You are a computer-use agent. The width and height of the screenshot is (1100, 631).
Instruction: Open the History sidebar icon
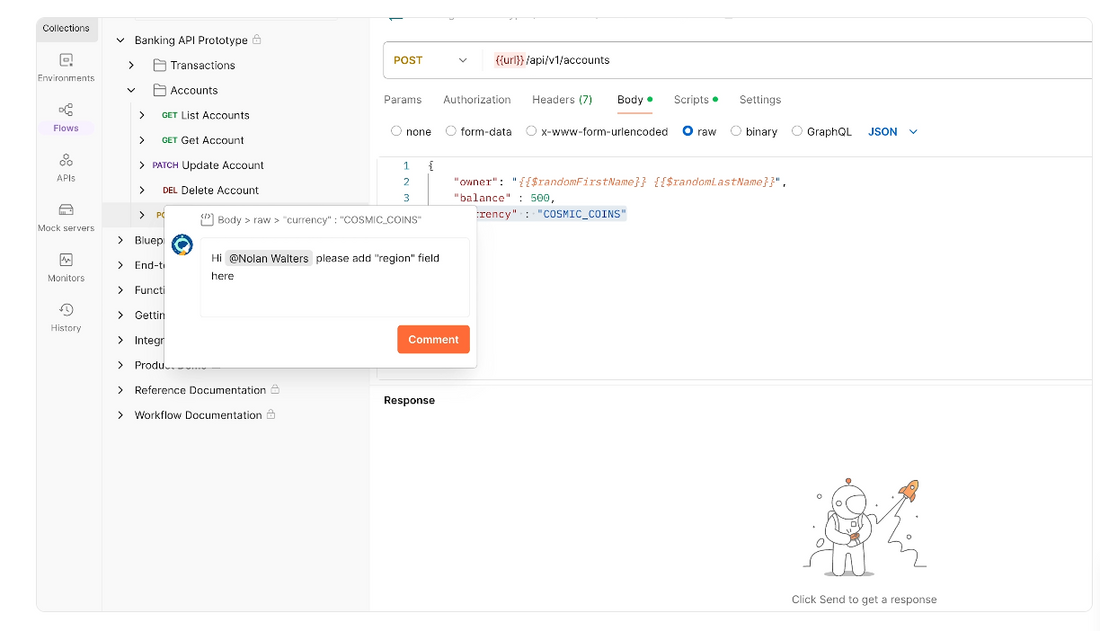66,316
